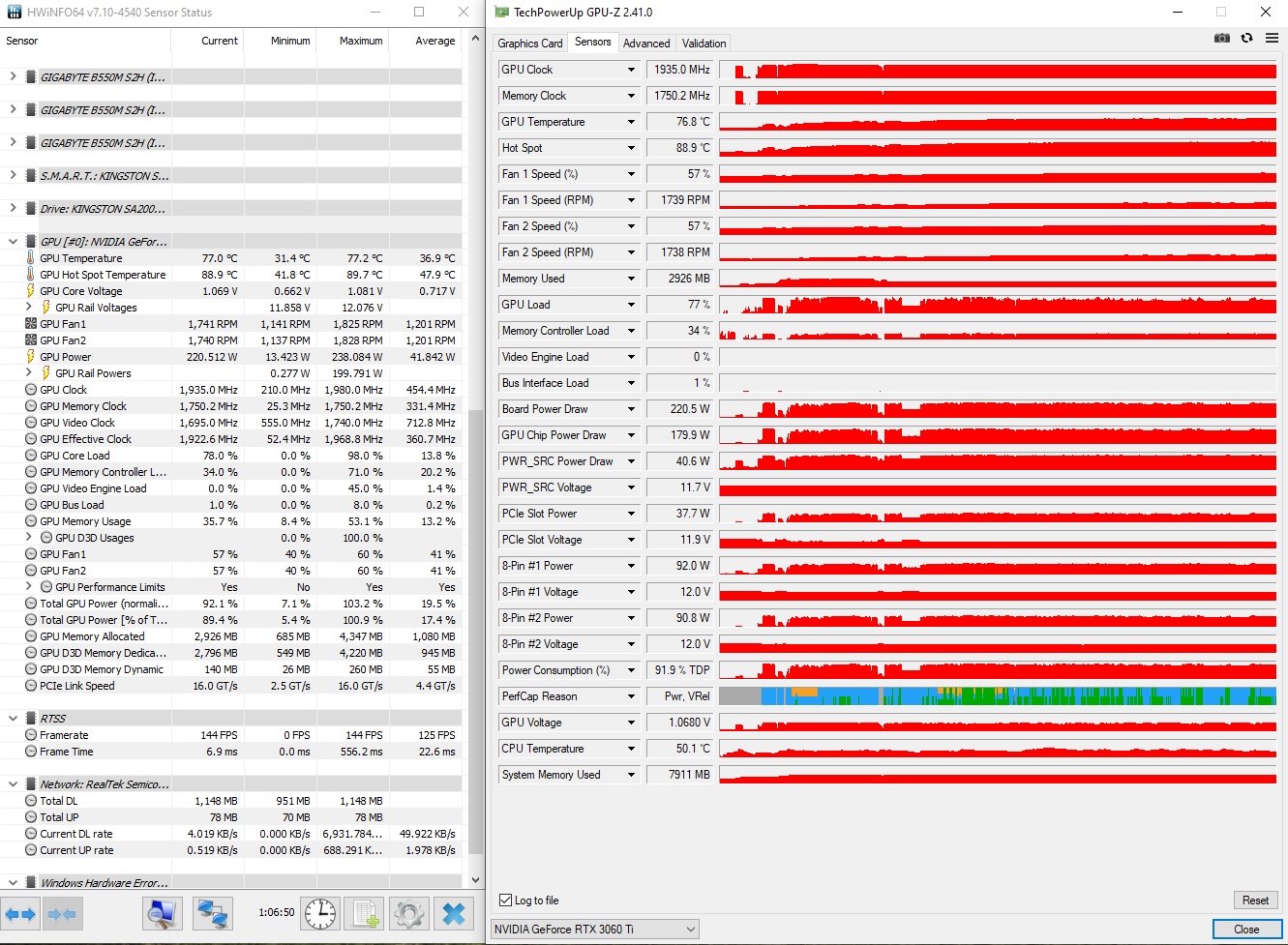Open HWiNFO sensor settings via the gear icon
1288x945 pixels.
(x=409, y=913)
